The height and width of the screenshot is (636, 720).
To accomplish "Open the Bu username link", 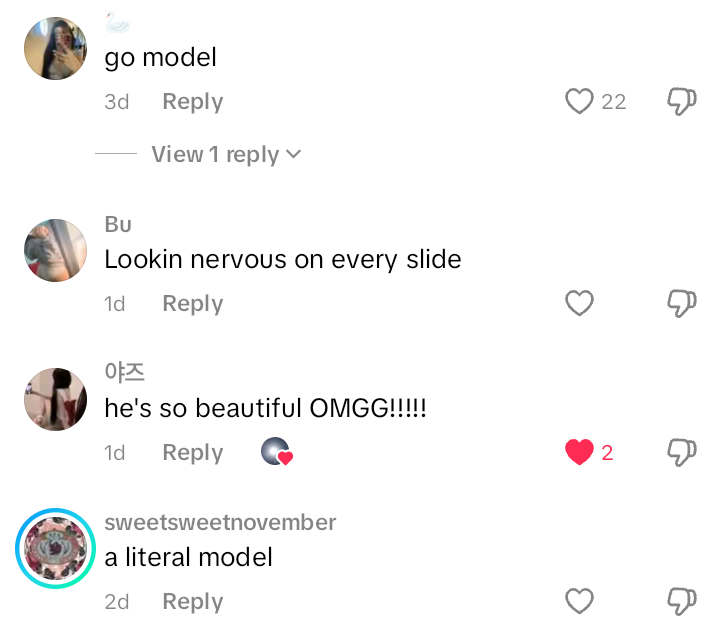I will coord(118,225).
